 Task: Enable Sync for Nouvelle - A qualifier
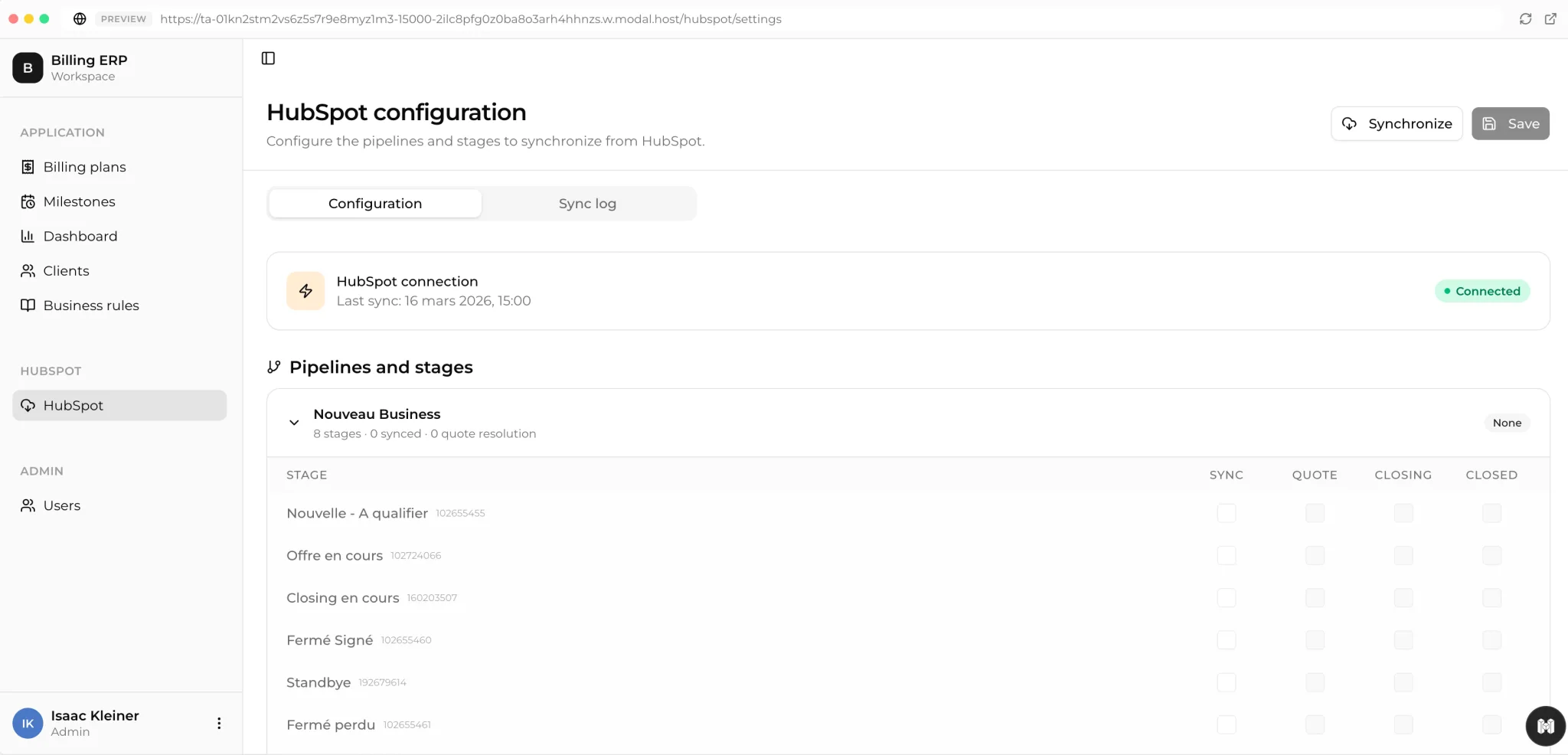pyautogui.click(x=1227, y=513)
